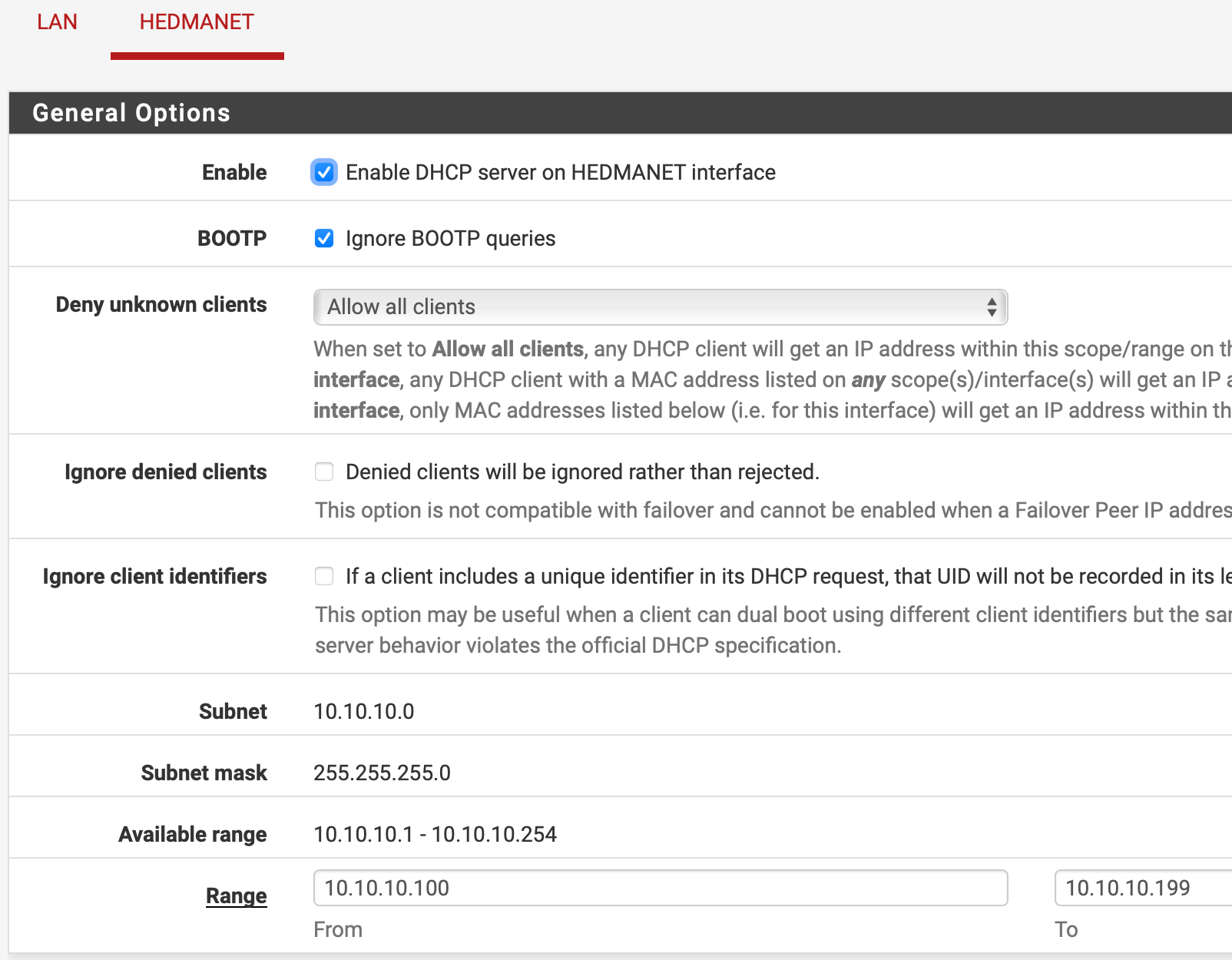This screenshot has width=1232, height=960.
Task: Click 'Denied clients will be ignored' label text
Action: [x=582, y=472]
